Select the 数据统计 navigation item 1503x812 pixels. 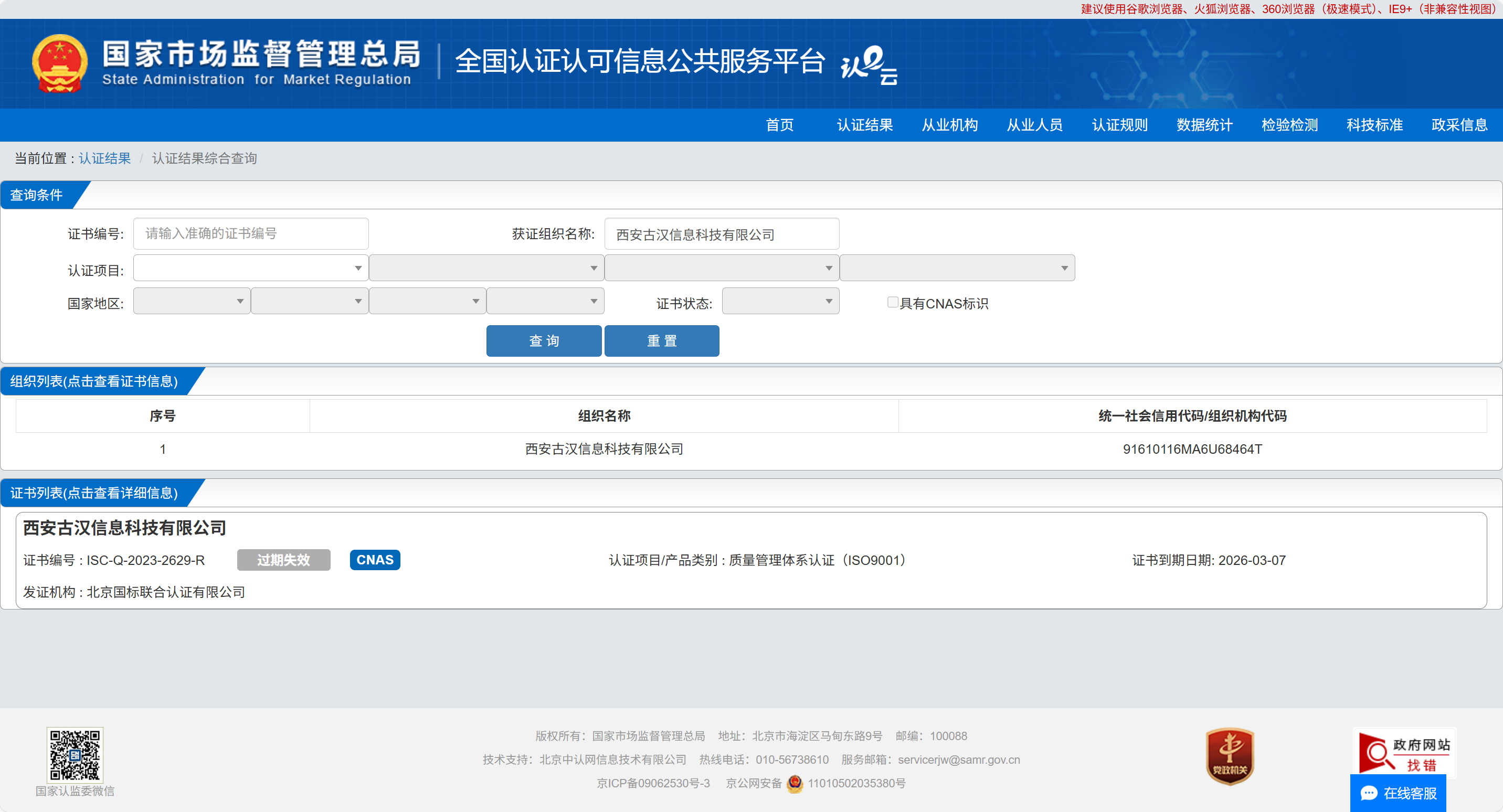coord(1204,125)
